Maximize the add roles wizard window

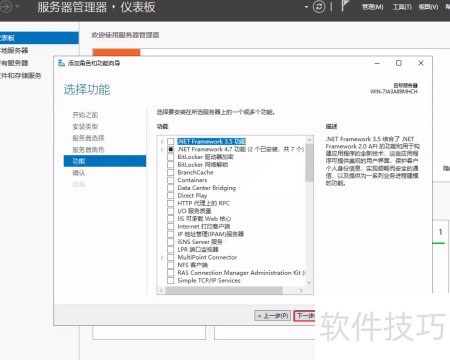(399, 63)
